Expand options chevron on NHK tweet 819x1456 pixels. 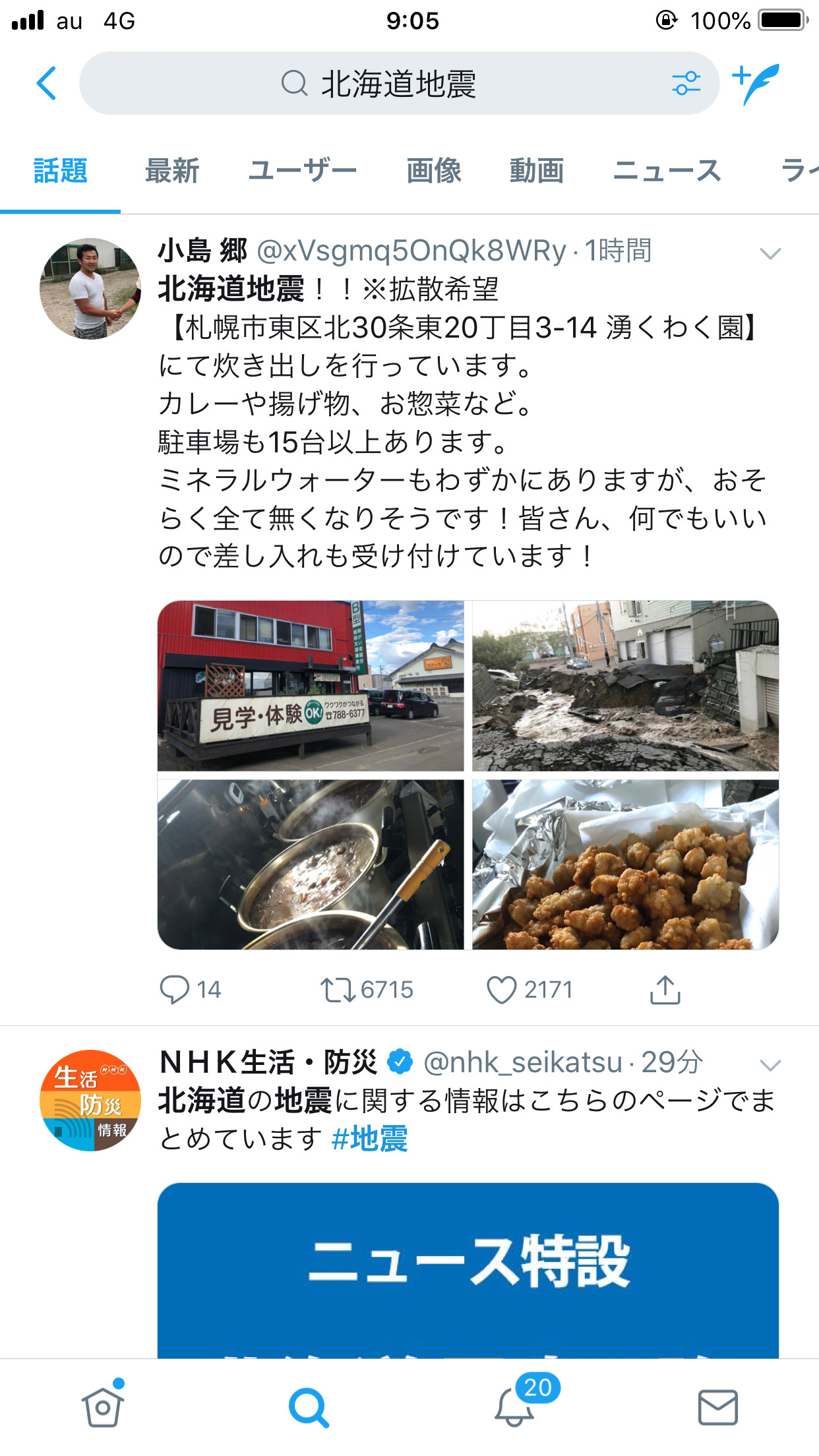tap(770, 1065)
